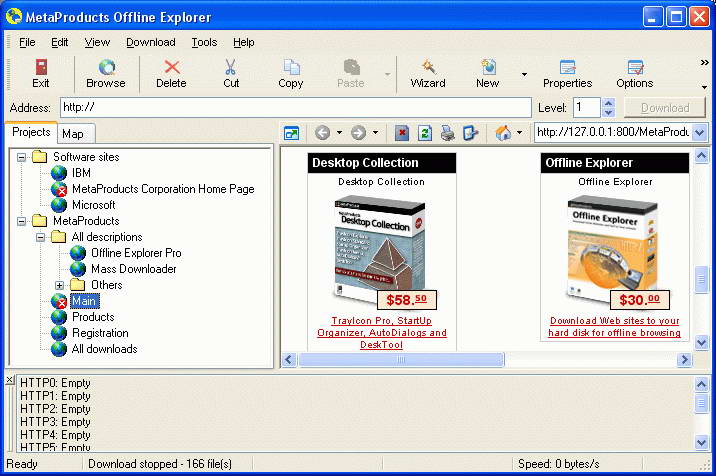Click into the Address input field
Image resolution: width=716 pixels, height=476 pixels.
294,108
